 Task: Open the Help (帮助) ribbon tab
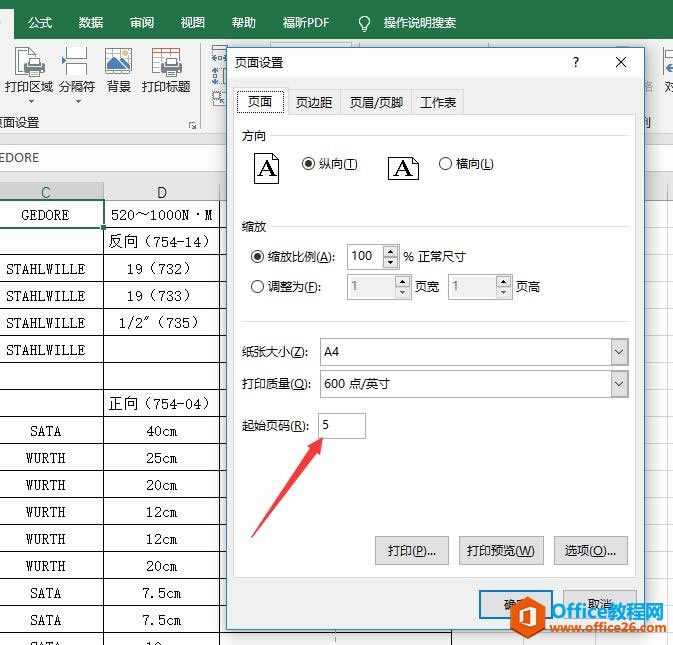pyautogui.click(x=243, y=23)
